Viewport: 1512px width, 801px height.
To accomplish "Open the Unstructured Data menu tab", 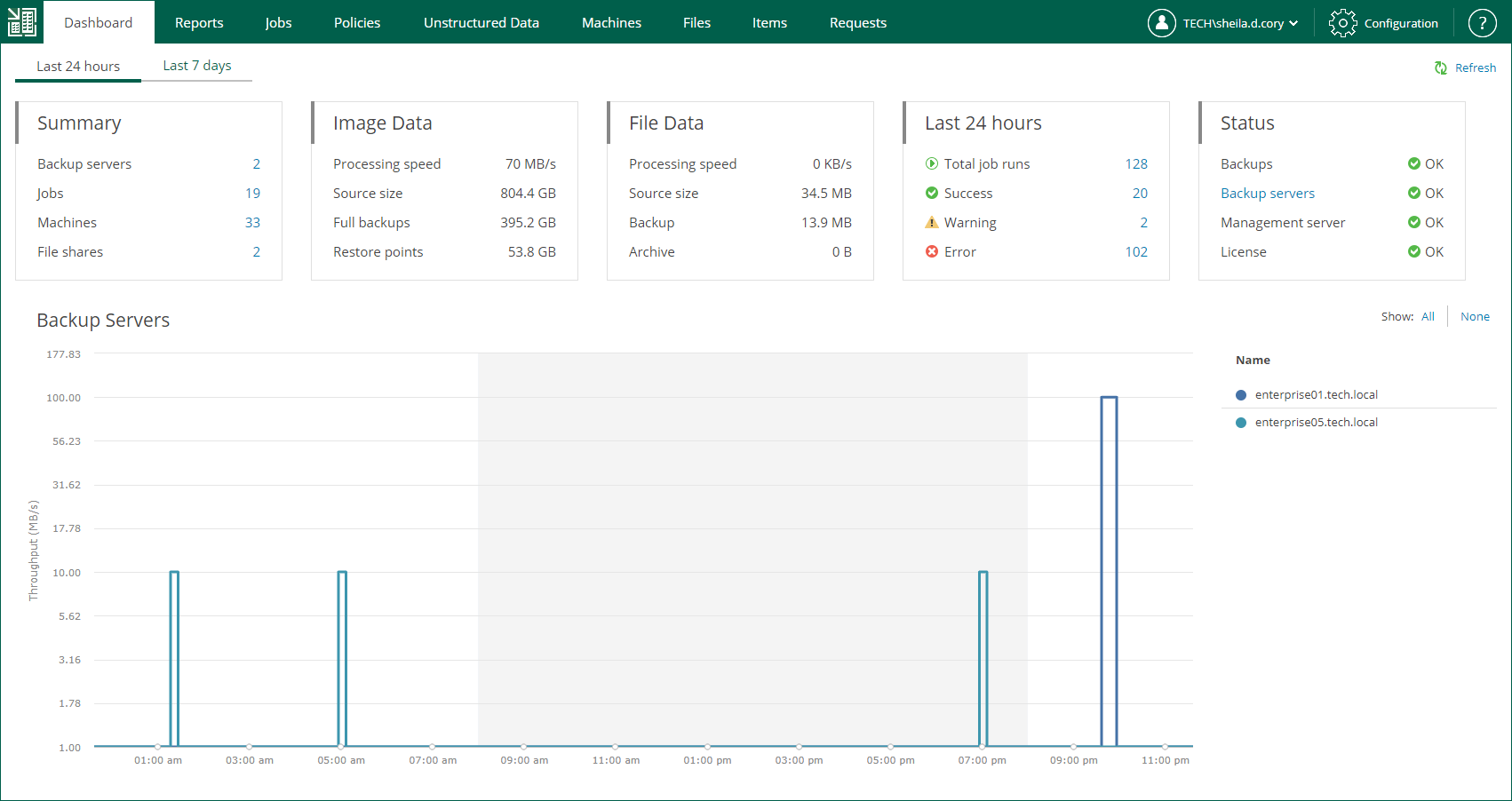I will 481,23.
